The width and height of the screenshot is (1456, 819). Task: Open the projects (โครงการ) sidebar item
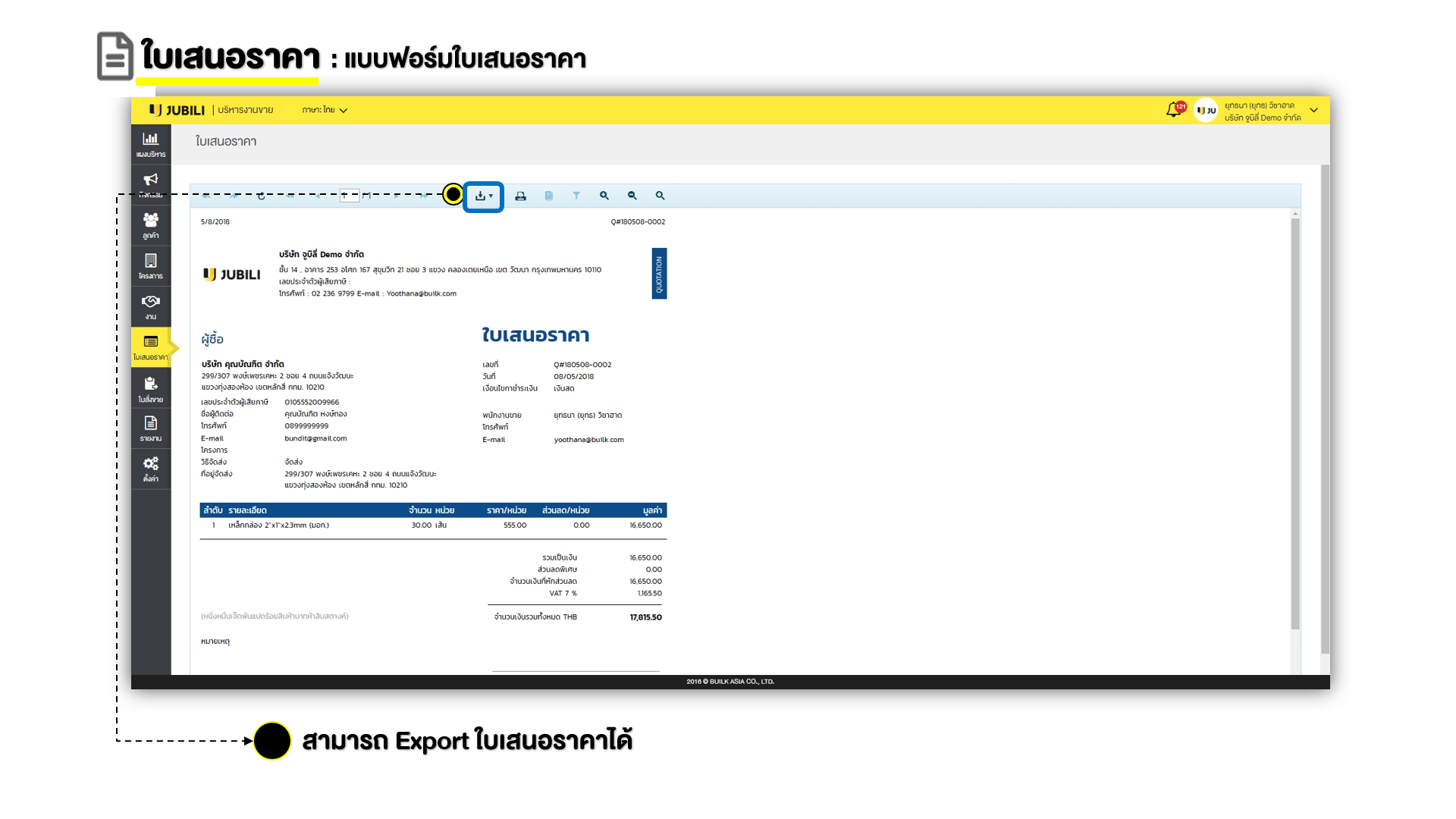[151, 266]
